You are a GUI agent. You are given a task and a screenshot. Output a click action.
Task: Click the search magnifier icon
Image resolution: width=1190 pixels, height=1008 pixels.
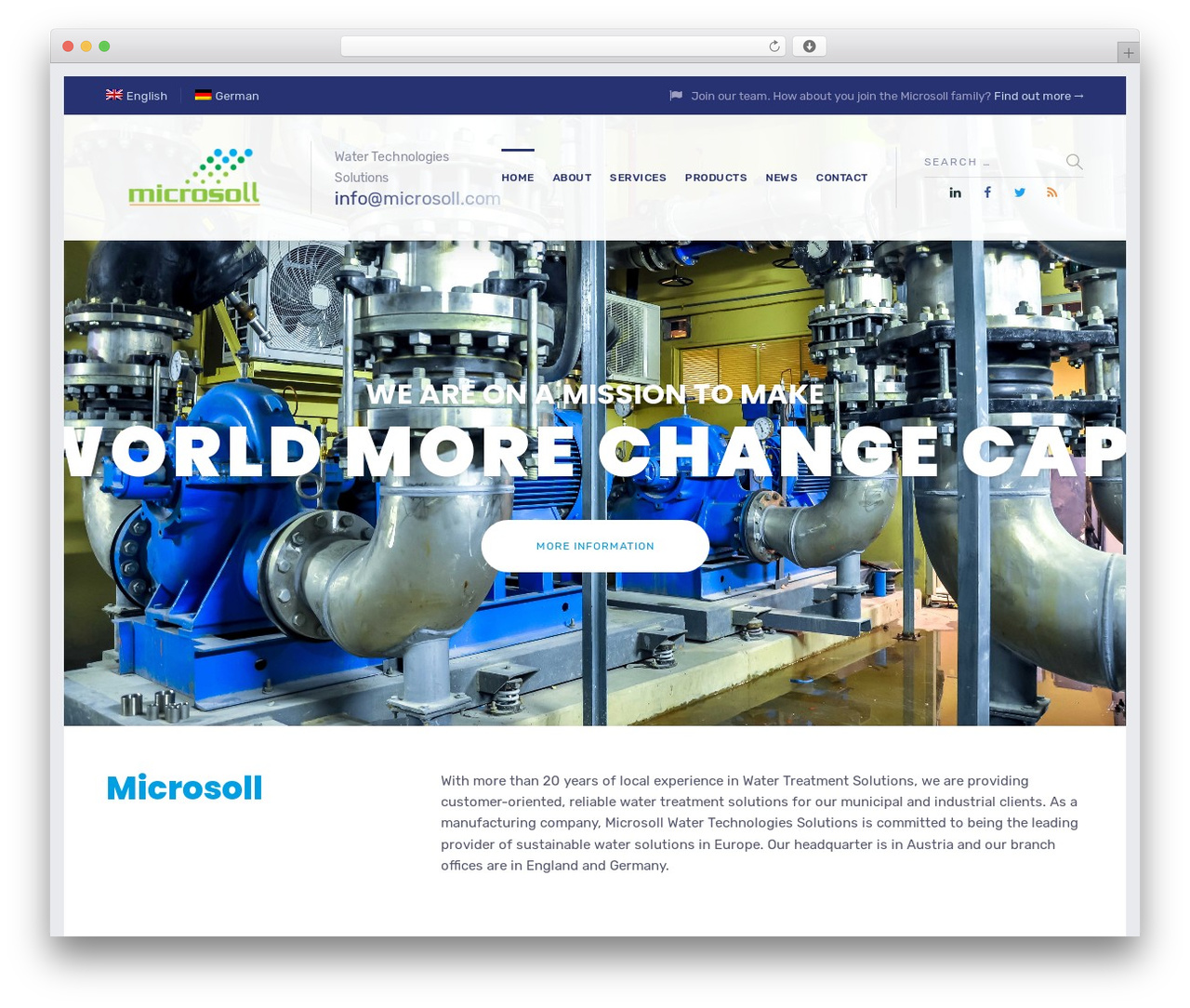click(x=1074, y=162)
